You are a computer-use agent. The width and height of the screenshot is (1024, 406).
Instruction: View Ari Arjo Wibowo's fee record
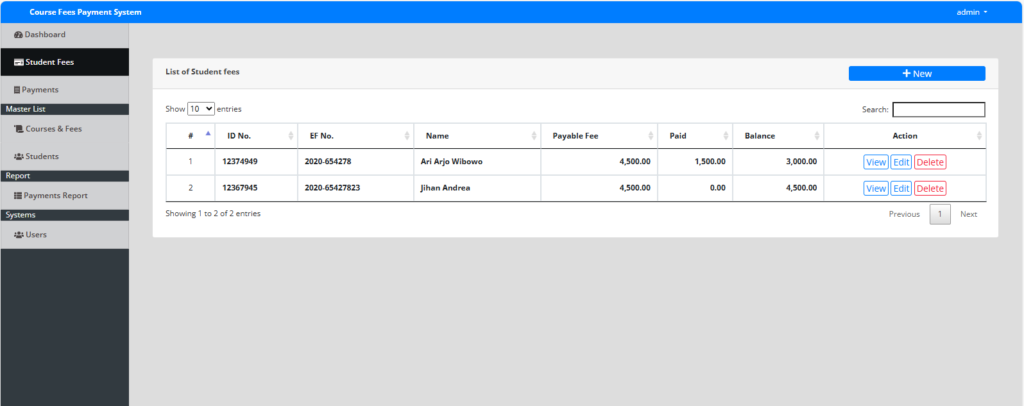[x=875, y=162]
